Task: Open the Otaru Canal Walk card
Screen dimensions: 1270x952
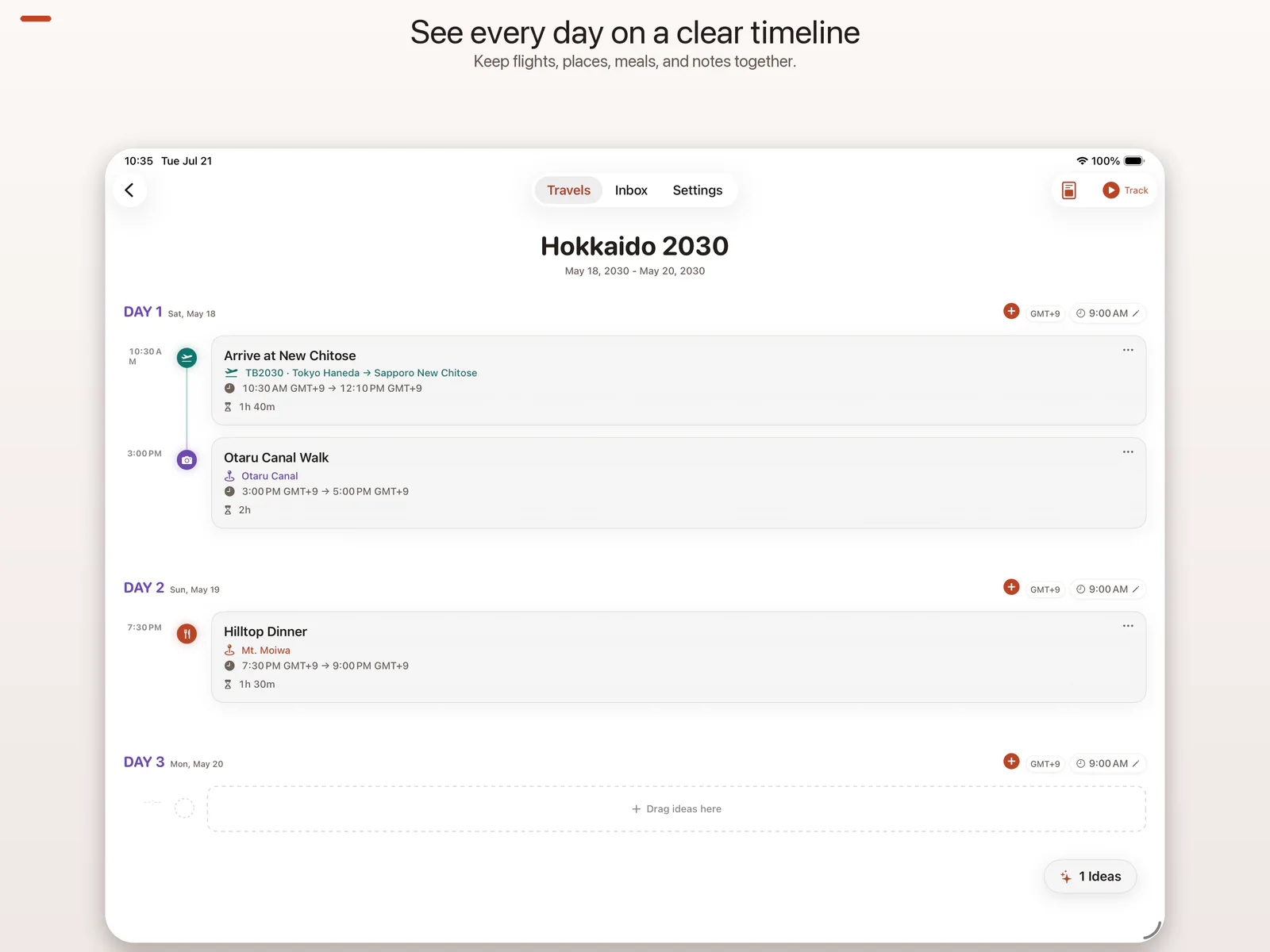Action: click(x=679, y=483)
